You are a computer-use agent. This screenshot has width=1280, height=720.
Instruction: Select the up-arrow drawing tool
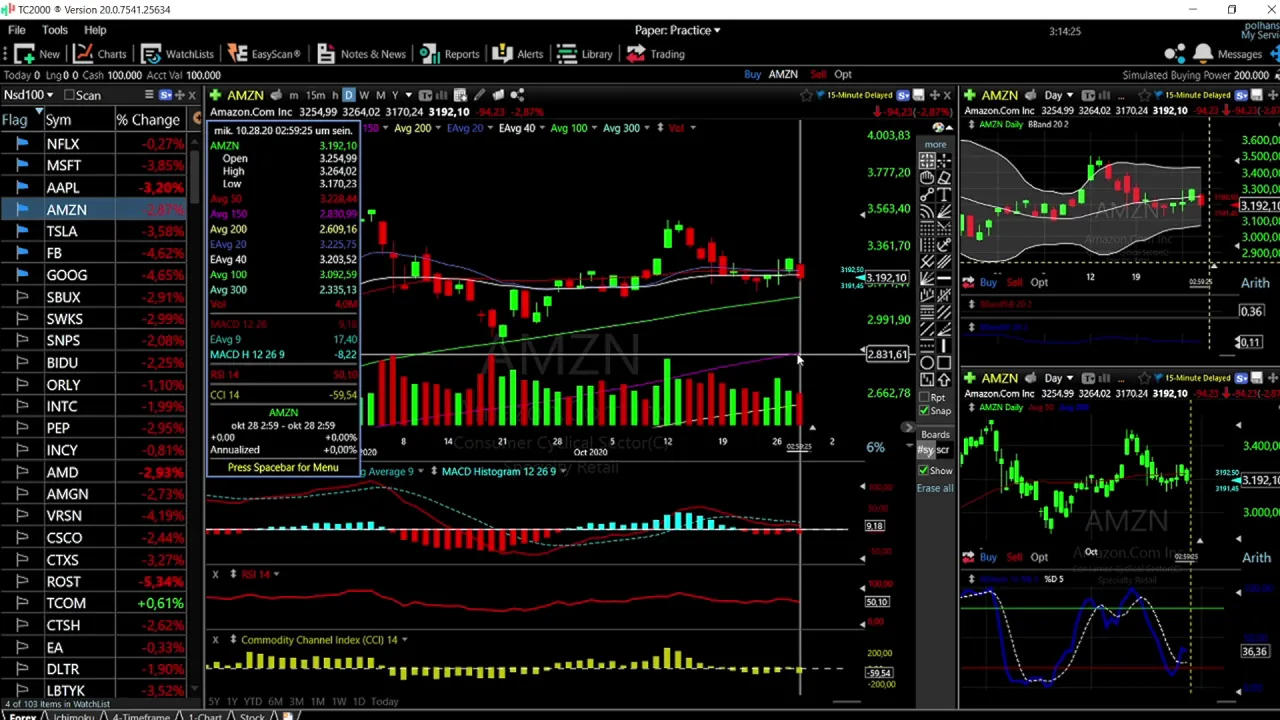(944, 379)
